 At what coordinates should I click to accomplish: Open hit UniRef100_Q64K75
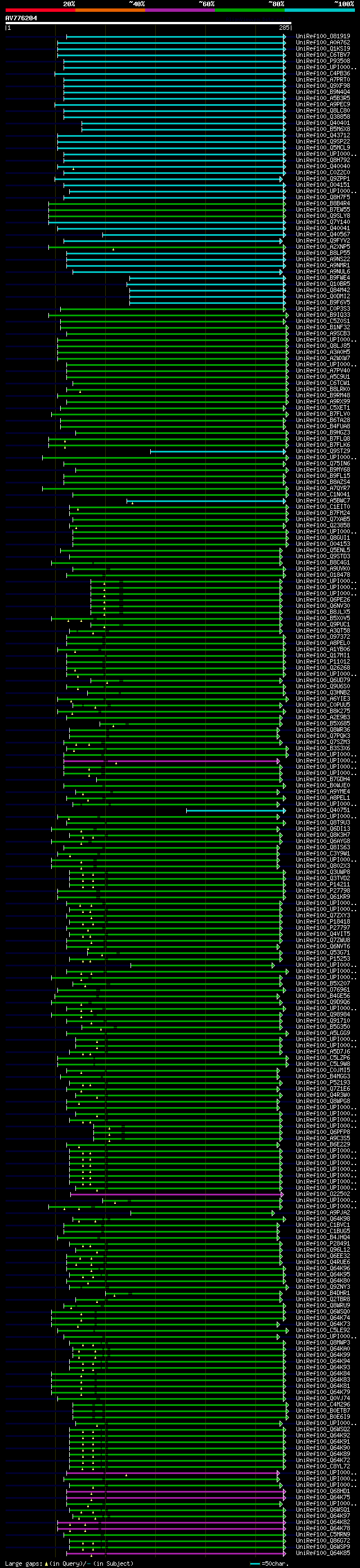click(x=323, y=1498)
